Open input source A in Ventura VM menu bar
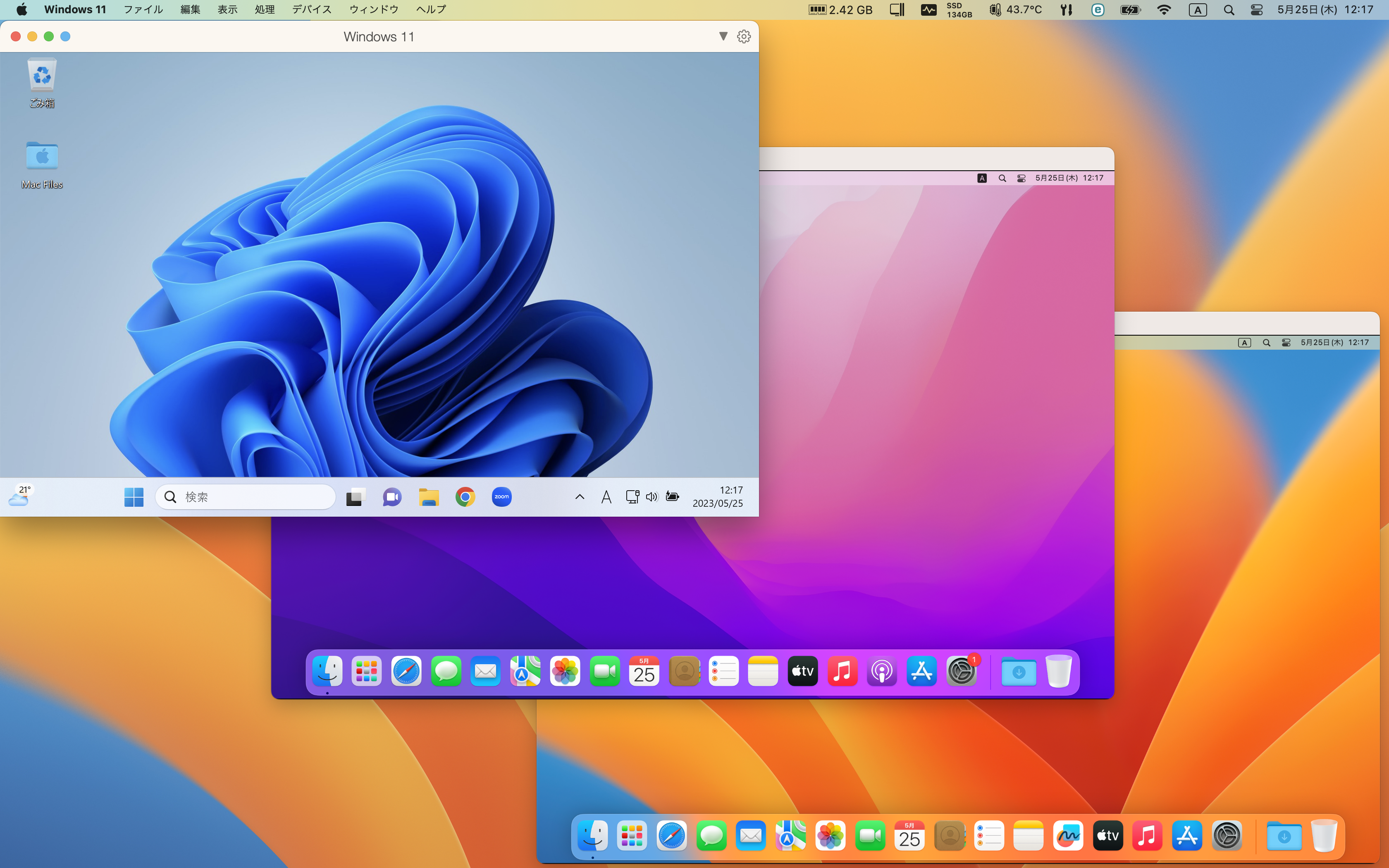1389x868 pixels. click(x=1244, y=343)
